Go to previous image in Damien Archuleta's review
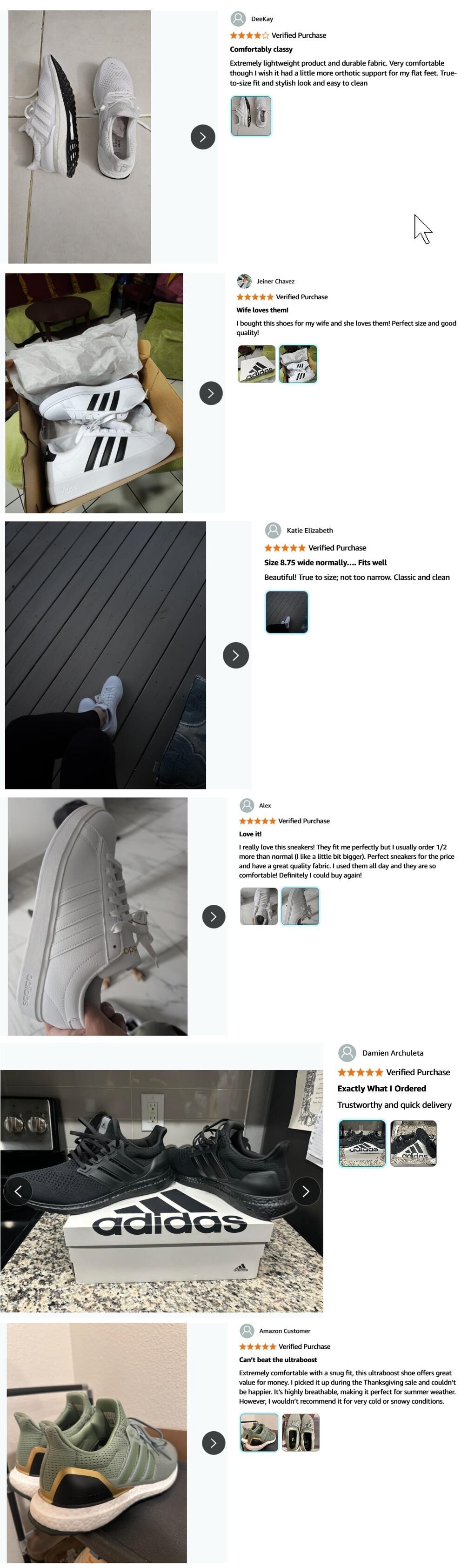This screenshot has width=461, height=1568. (18, 1191)
